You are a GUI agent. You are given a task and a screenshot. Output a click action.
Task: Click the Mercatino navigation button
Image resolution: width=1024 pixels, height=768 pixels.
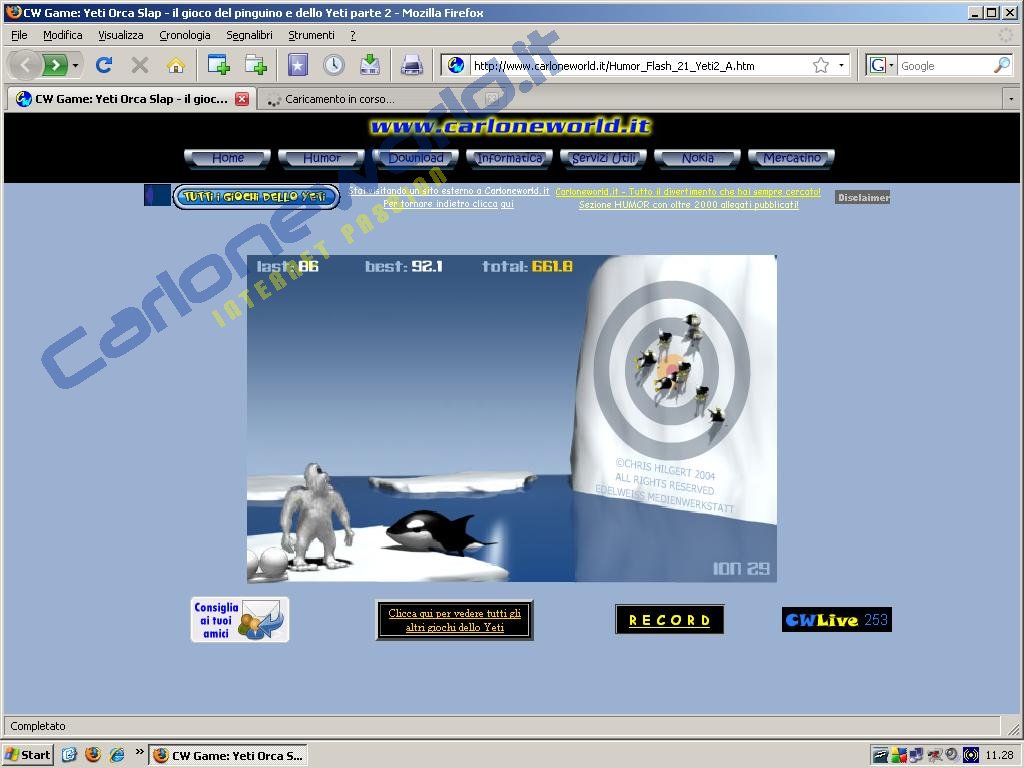coord(792,158)
